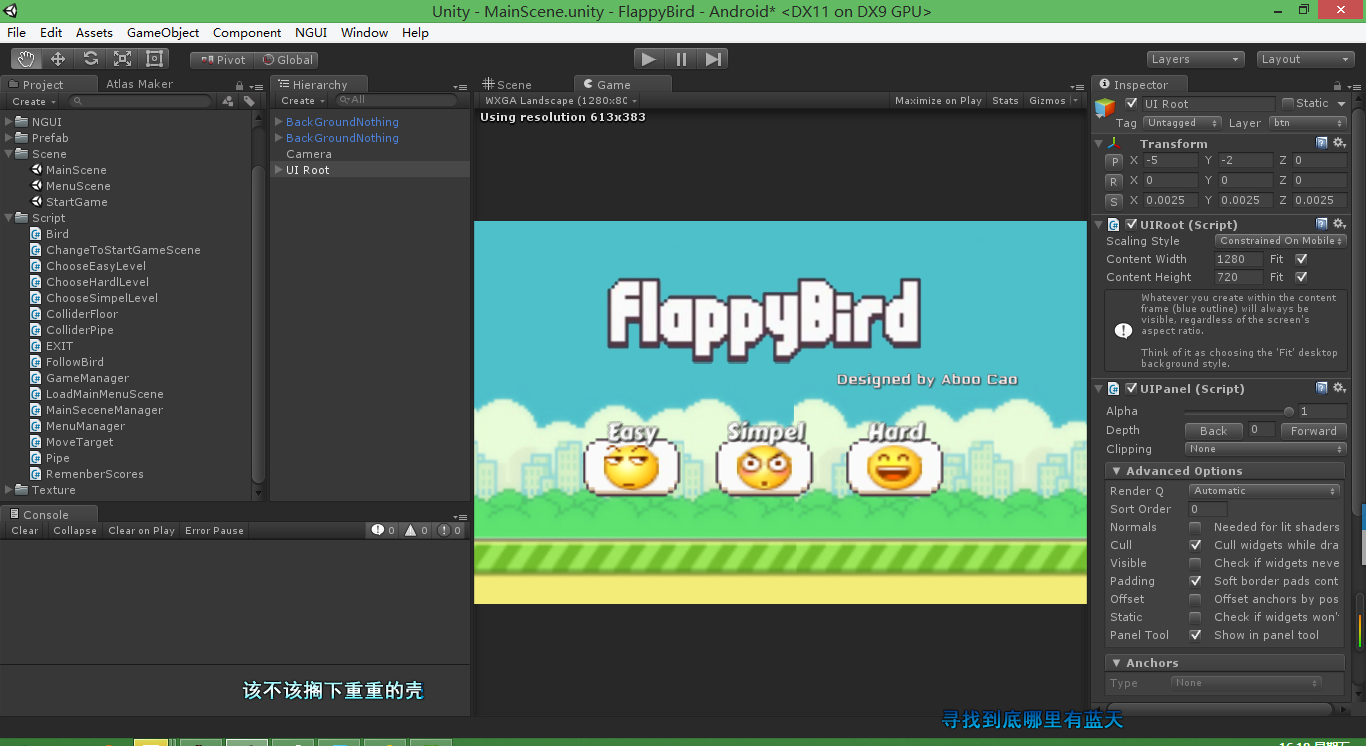Show the Stats overlay
1366x746 pixels.
pos(1005,100)
